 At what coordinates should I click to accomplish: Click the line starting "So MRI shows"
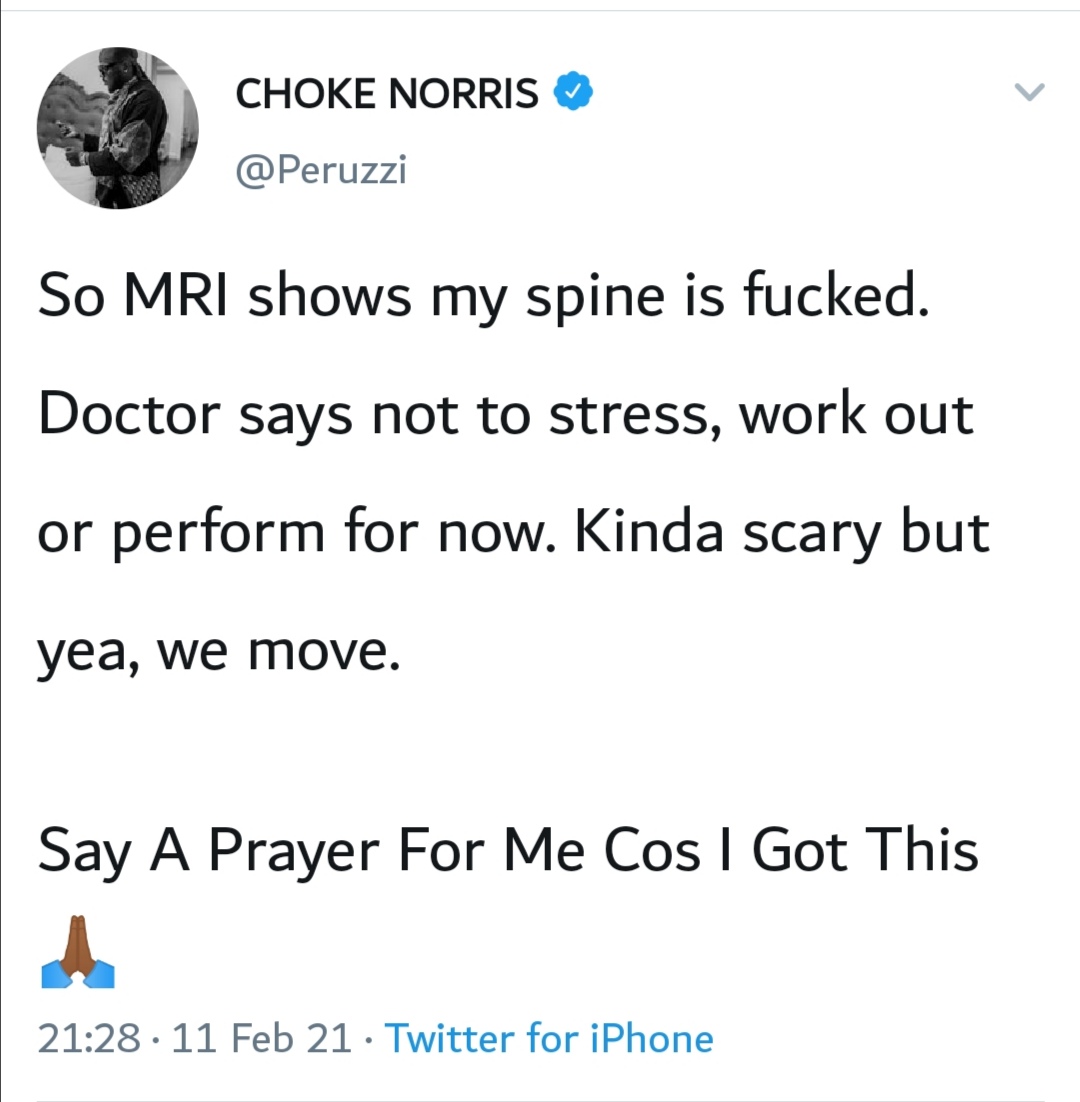484,298
